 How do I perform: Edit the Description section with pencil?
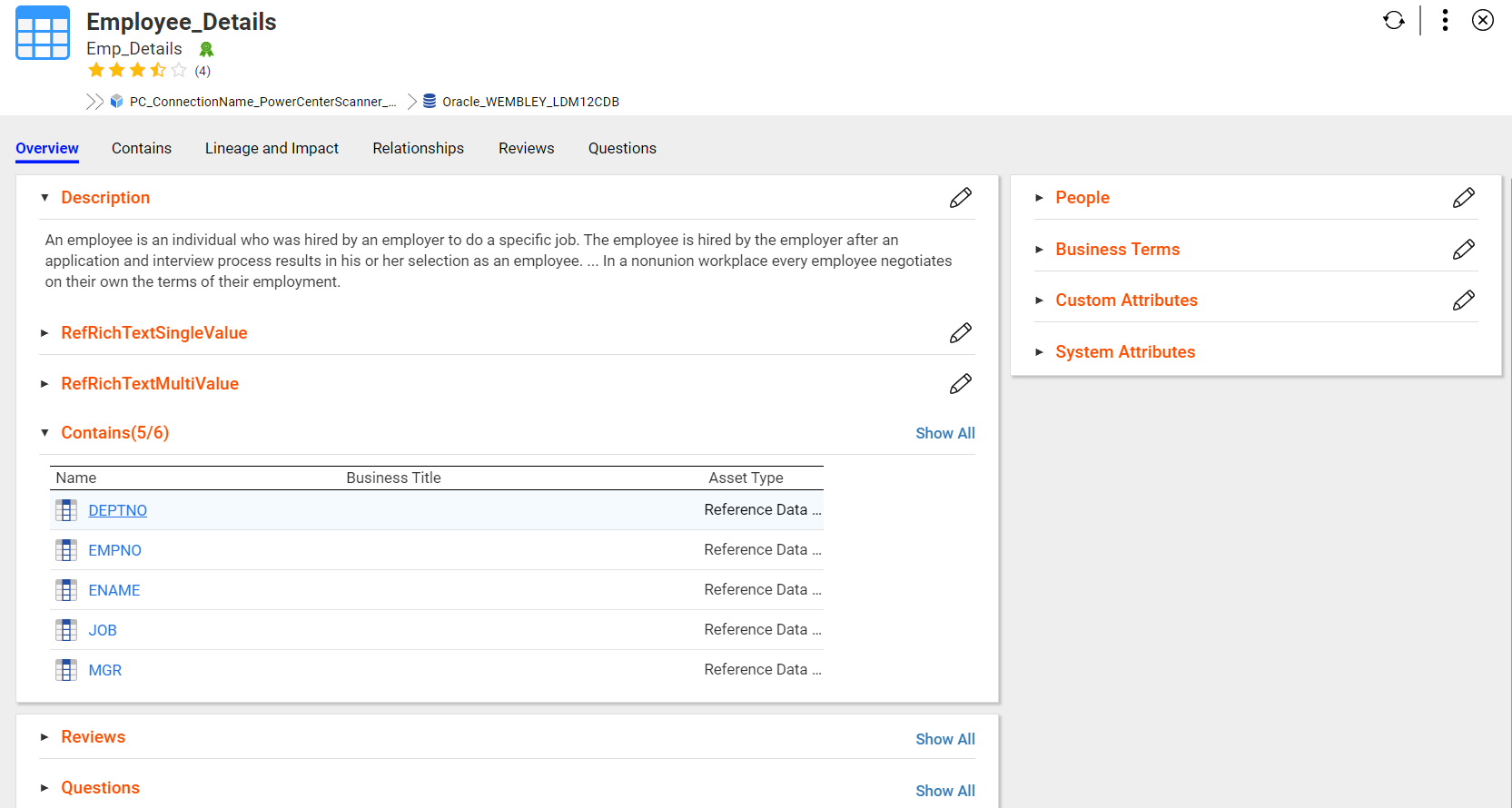pyautogui.click(x=961, y=198)
